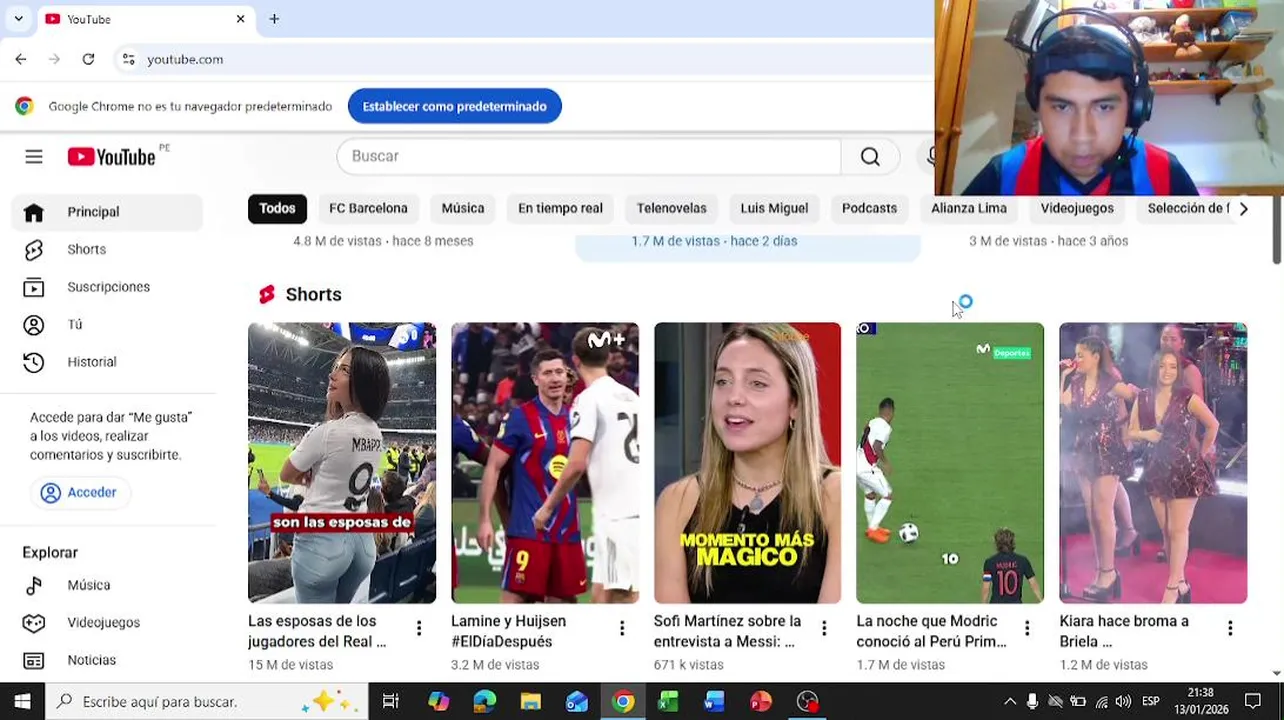
Task: Open File Explorer from the taskbar
Action: click(530, 702)
